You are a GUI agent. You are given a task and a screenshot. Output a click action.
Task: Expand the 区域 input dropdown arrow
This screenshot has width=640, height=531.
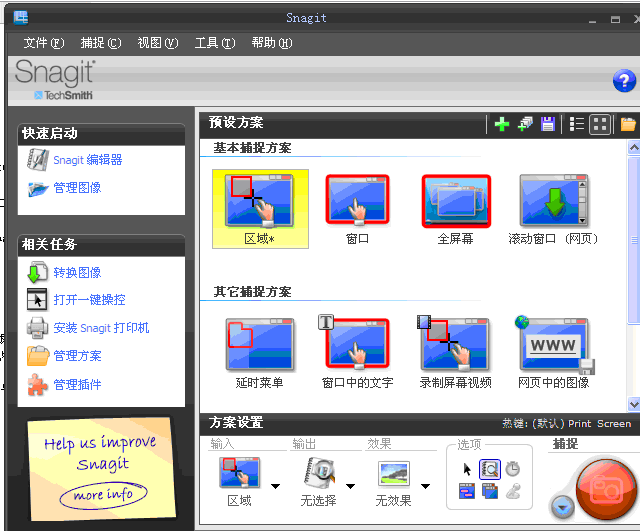[x=276, y=486]
